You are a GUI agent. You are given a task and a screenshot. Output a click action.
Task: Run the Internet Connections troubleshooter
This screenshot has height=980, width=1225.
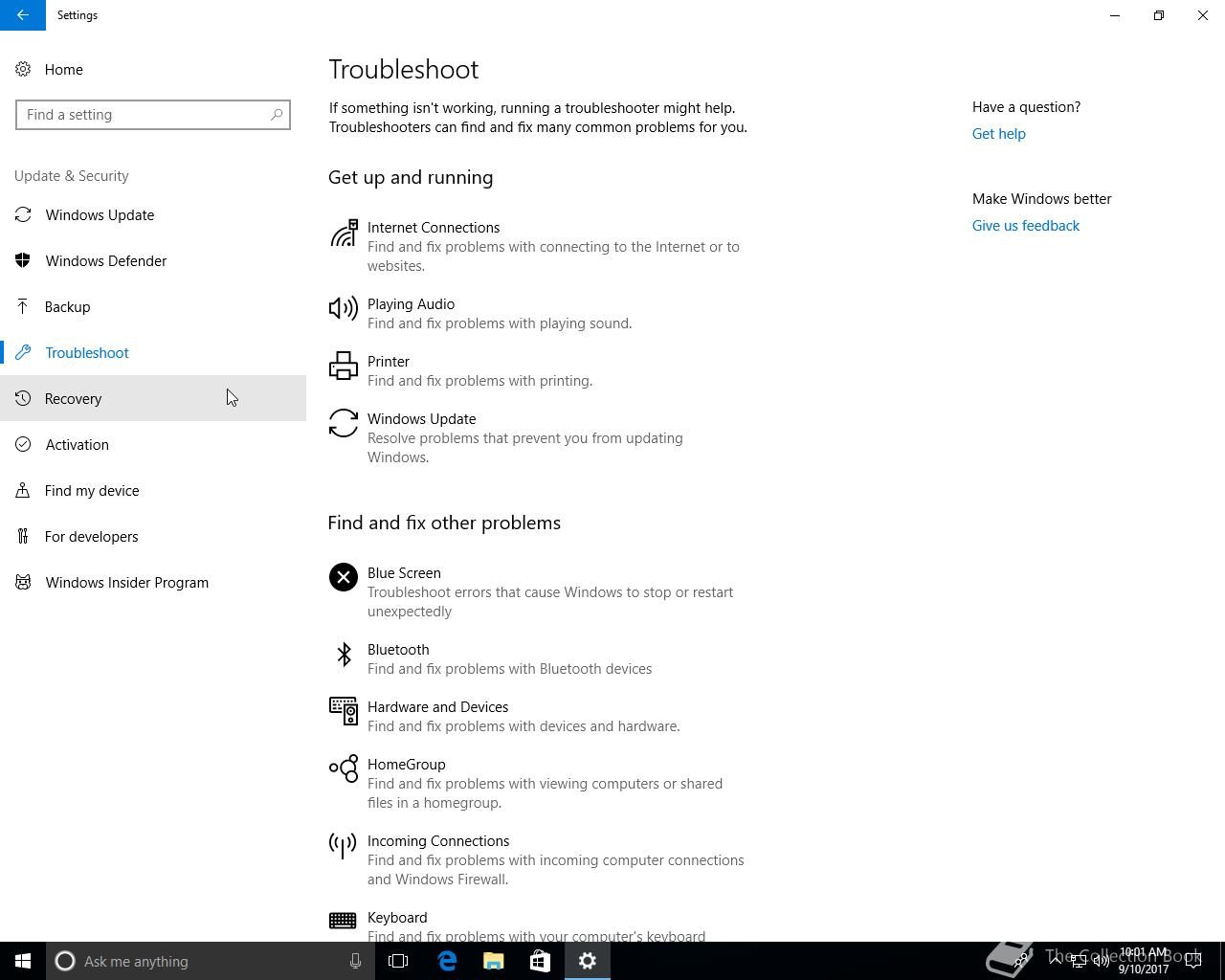(x=539, y=247)
